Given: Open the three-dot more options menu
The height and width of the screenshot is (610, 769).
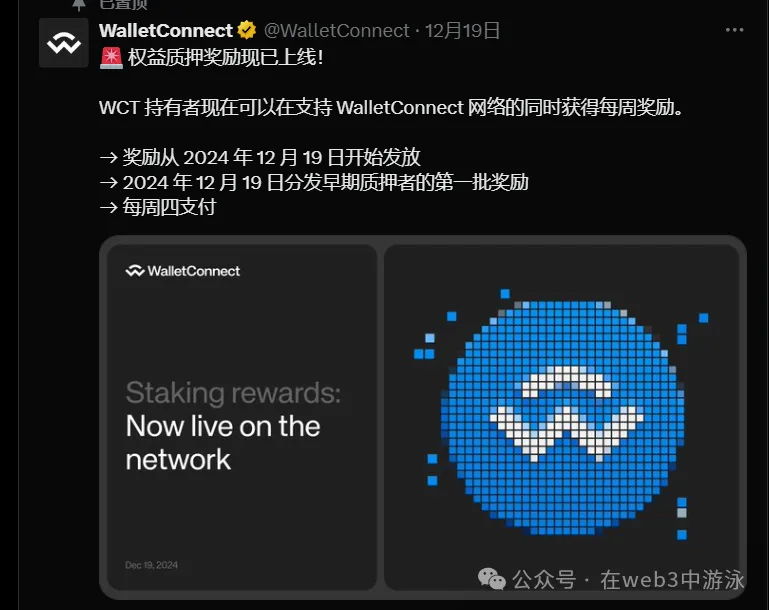Looking at the screenshot, I should [734, 30].
